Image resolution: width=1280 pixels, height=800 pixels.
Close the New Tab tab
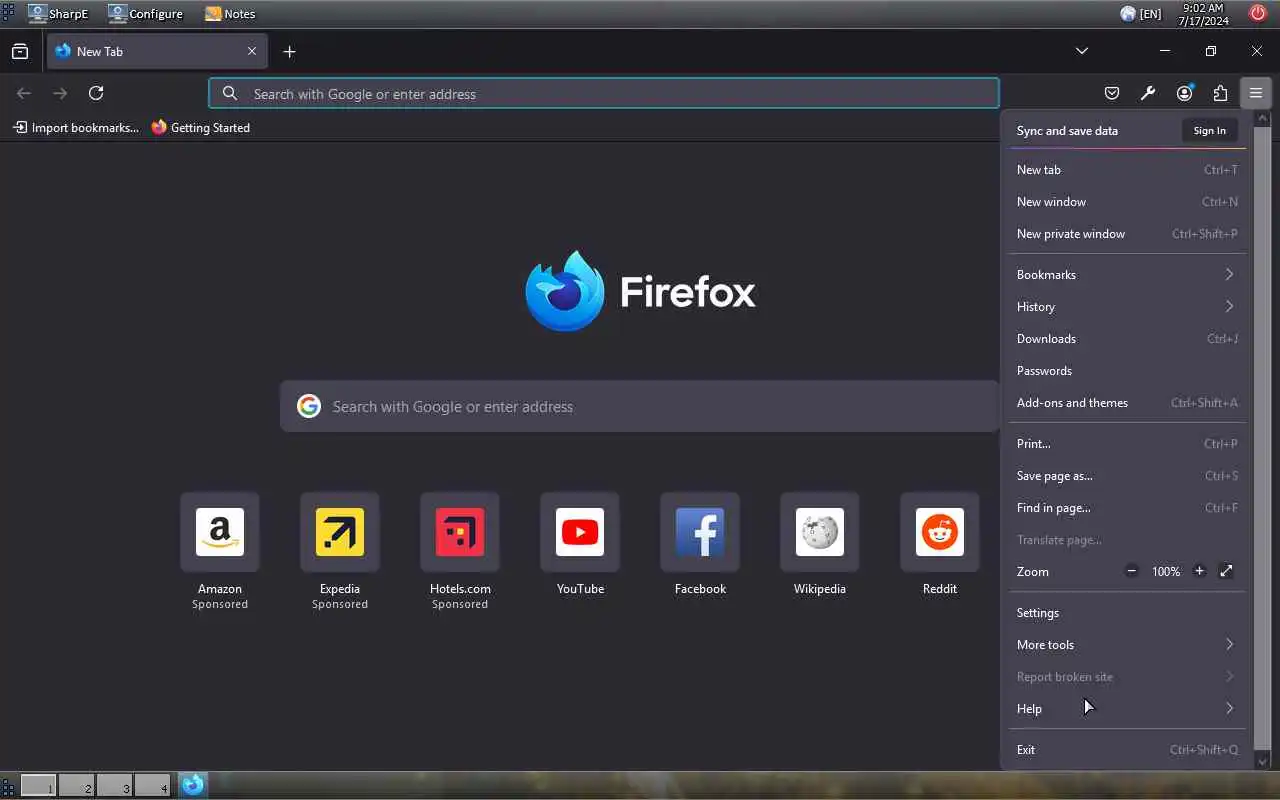pos(252,51)
